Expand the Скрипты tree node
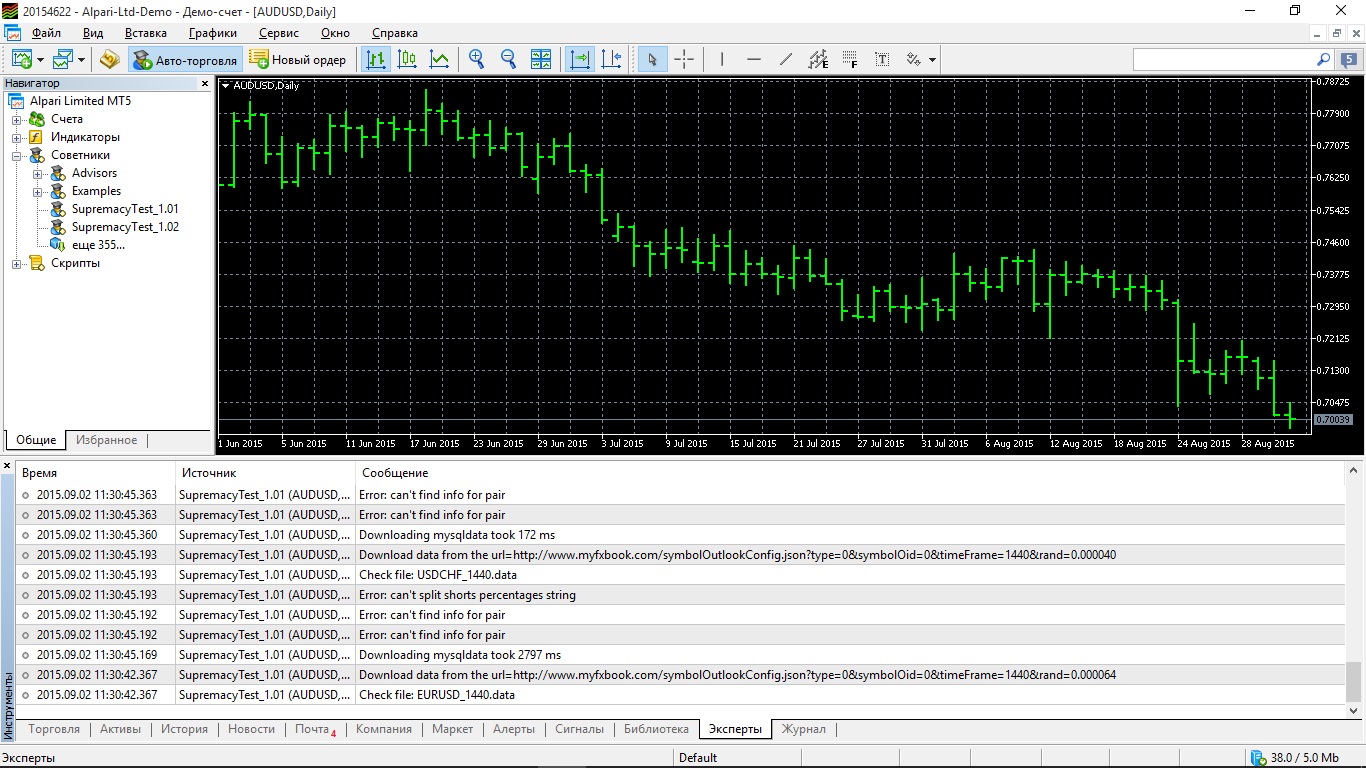The width and height of the screenshot is (1366, 768). point(17,264)
